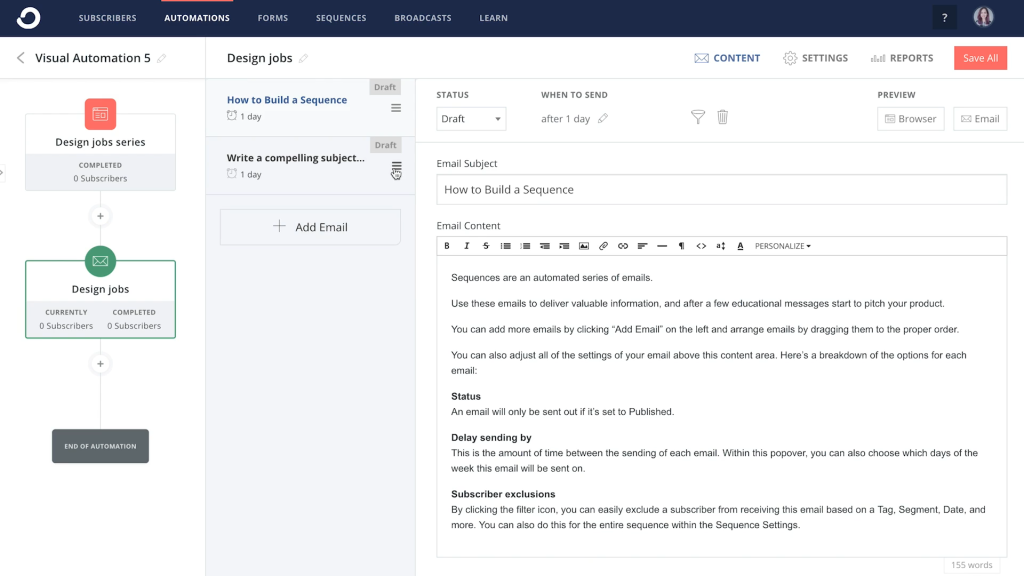Go to the Sequences menu item

coord(341,18)
